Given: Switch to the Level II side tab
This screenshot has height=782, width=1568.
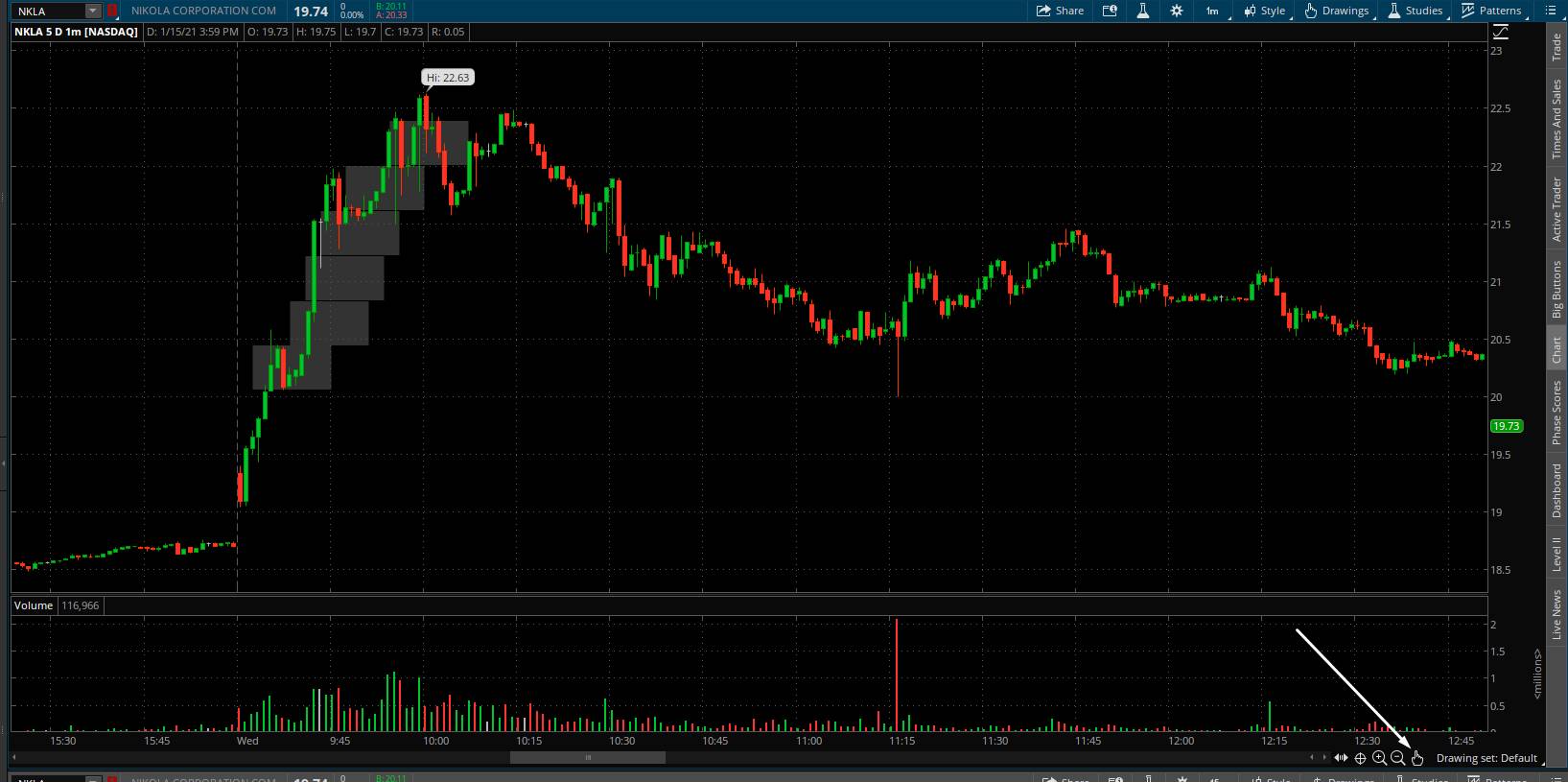Looking at the screenshot, I should [1556, 555].
